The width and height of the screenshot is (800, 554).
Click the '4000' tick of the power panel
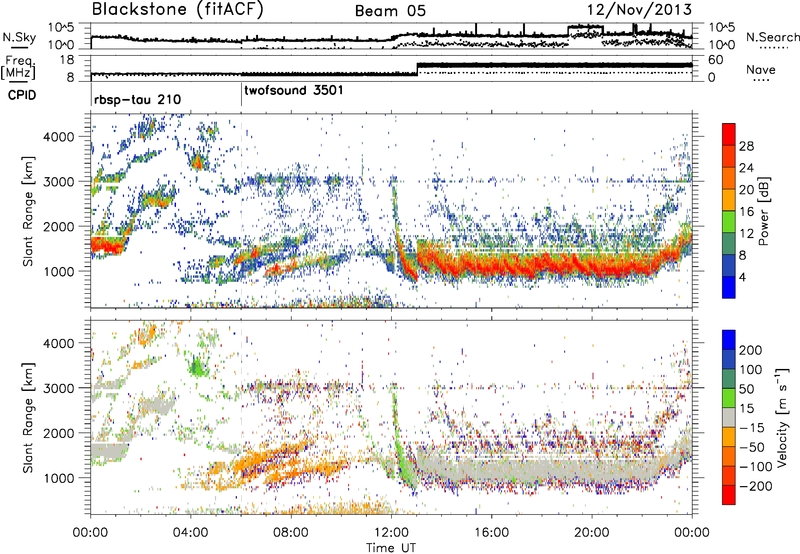coord(59,137)
